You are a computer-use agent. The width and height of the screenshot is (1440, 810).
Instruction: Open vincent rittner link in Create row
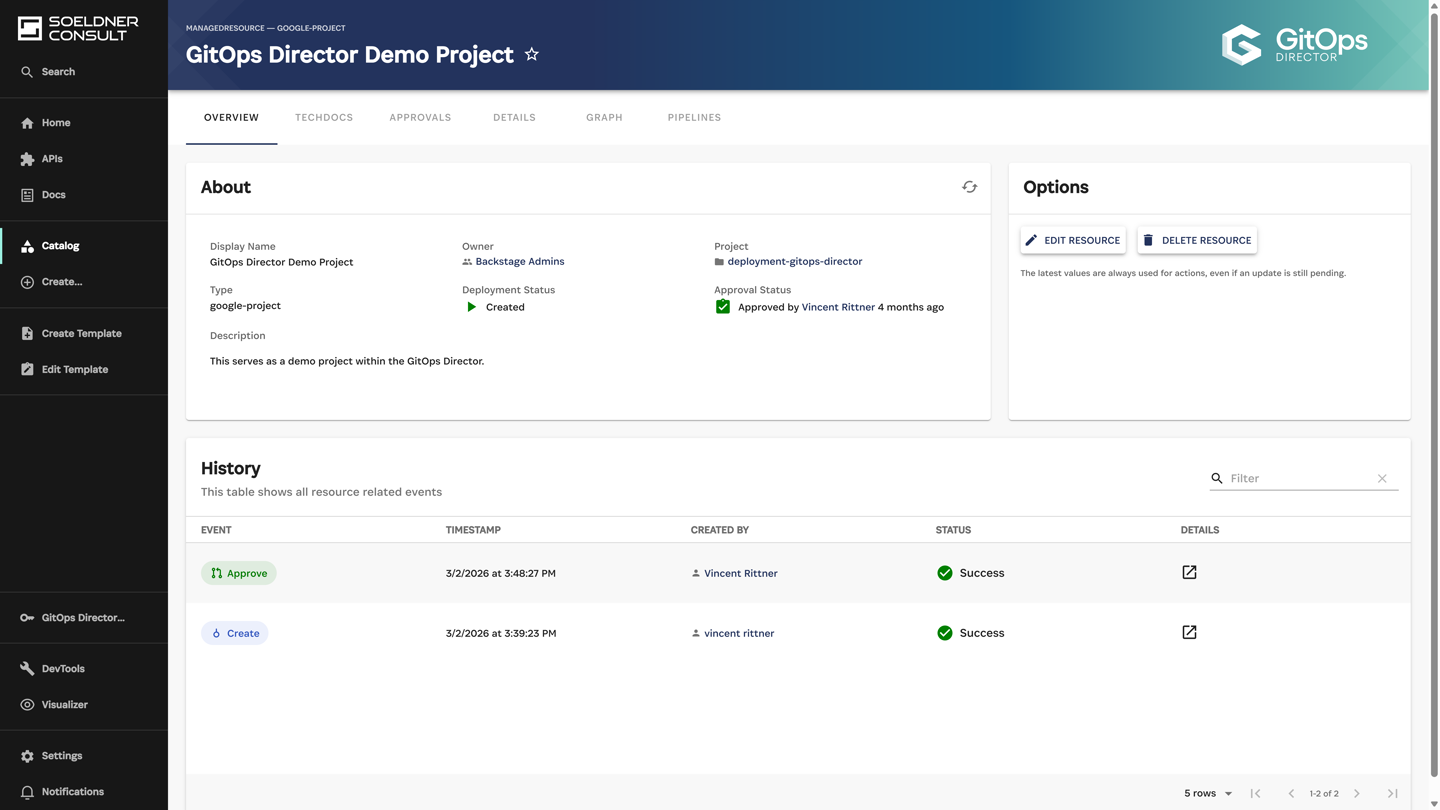(x=739, y=633)
